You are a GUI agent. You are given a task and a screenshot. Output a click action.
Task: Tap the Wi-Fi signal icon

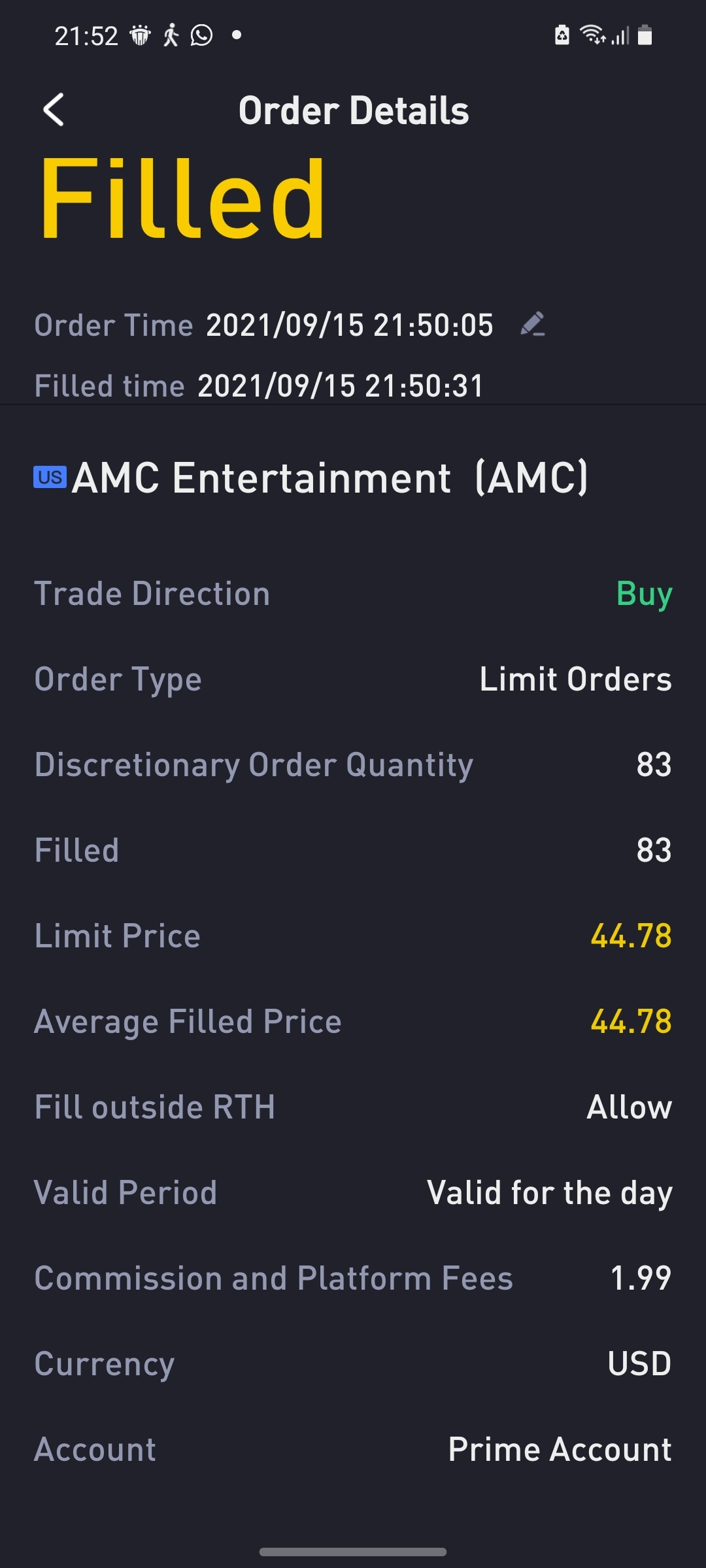[x=592, y=35]
